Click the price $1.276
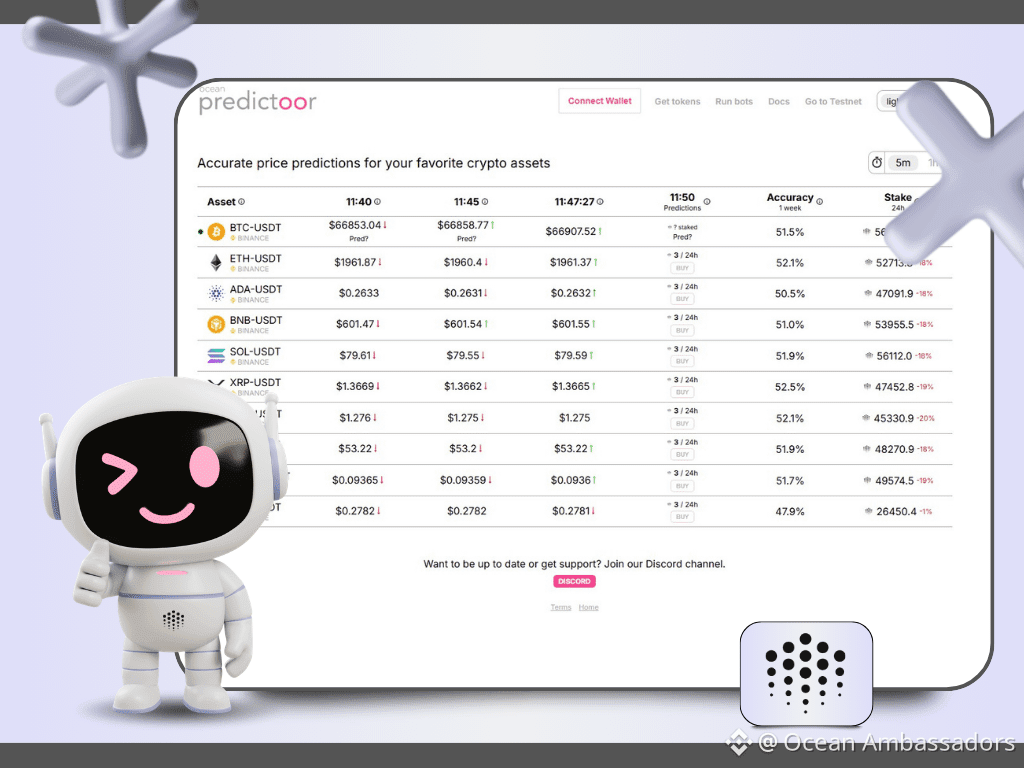 click(x=355, y=417)
